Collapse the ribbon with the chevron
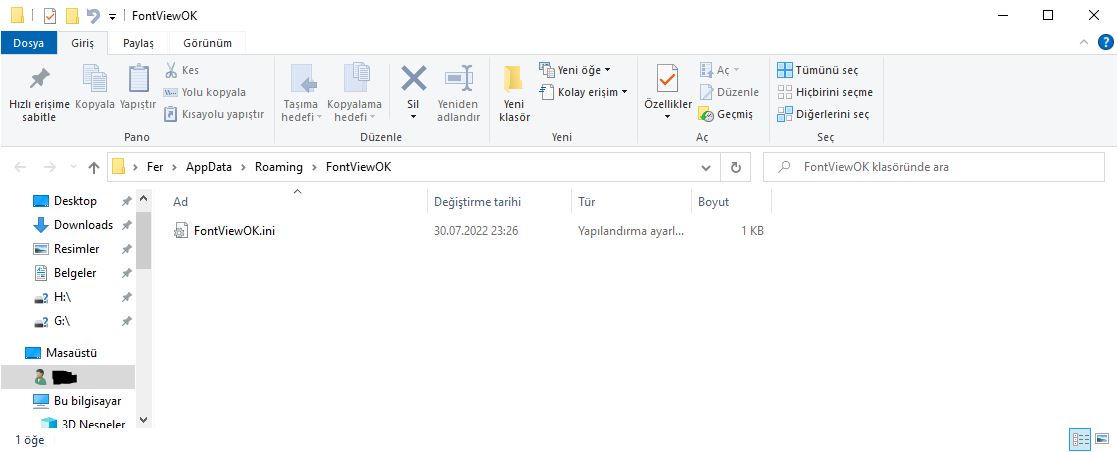1118x452 pixels. tap(1084, 43)
